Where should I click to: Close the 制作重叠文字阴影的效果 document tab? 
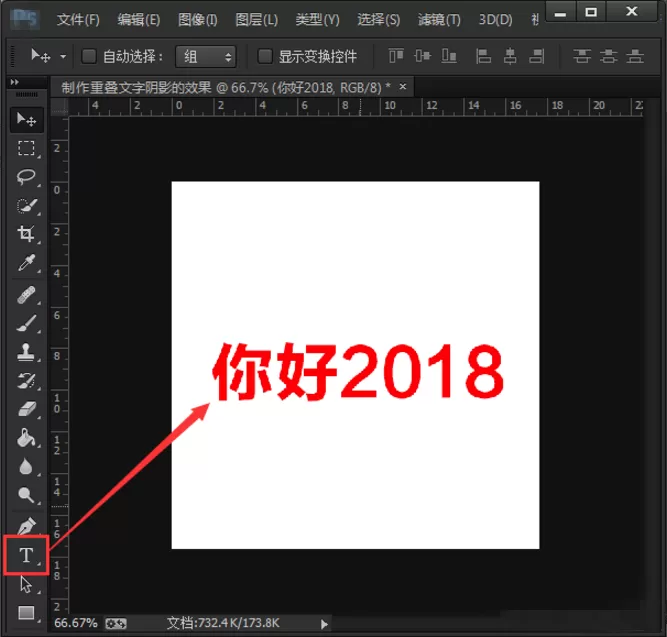(x=403, y=87)
